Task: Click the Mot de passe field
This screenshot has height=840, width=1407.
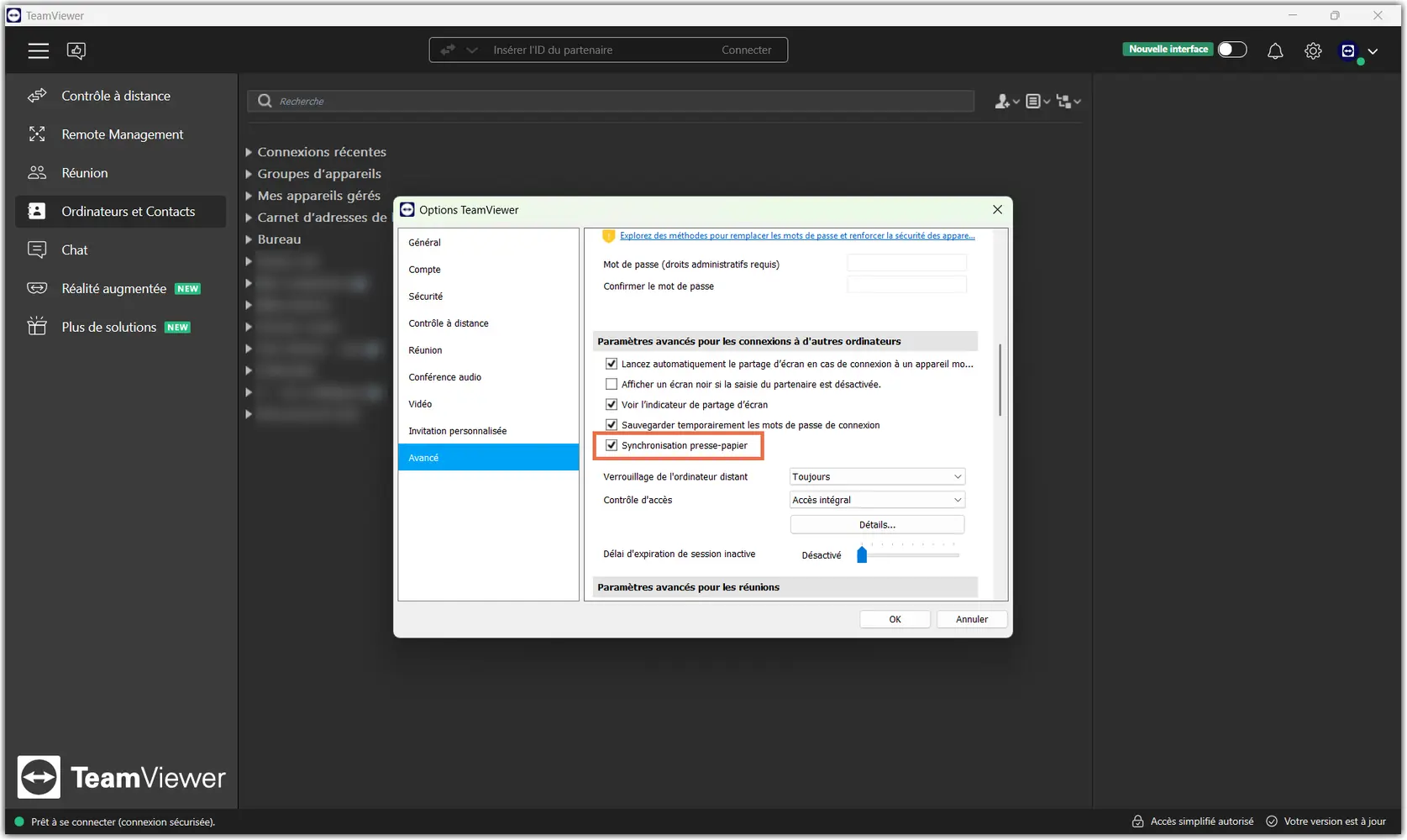Action: point(906,264)
